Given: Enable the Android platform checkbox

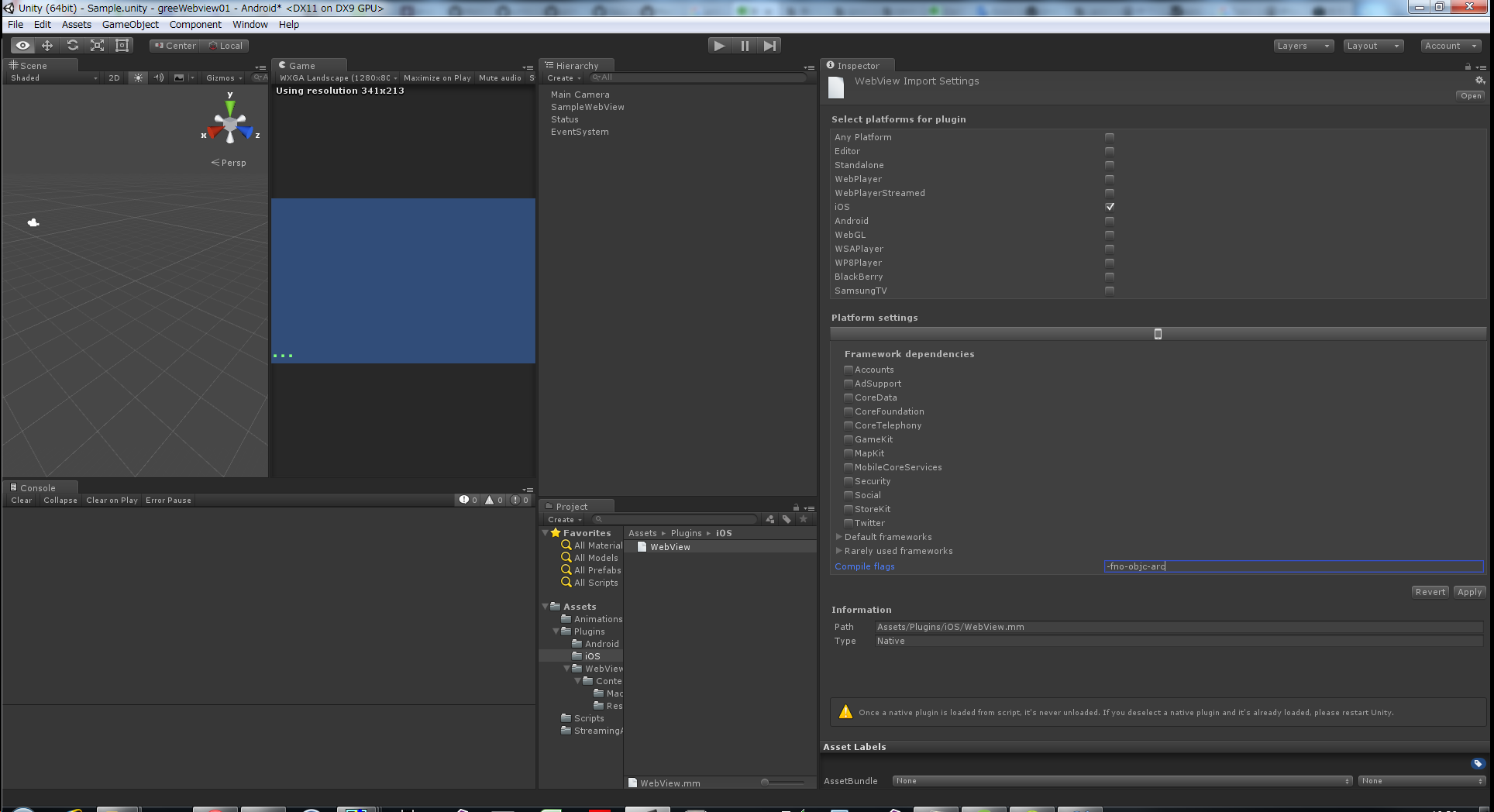Looking at the screenshot, I should click(1110, 221).
